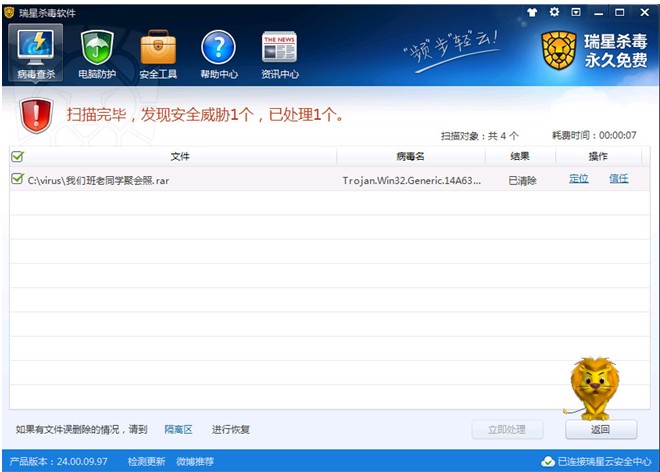Open the 病毒查杀 virus scan tab
The height and width of the screenshot is (472, 660).
[x=37, y=53]
